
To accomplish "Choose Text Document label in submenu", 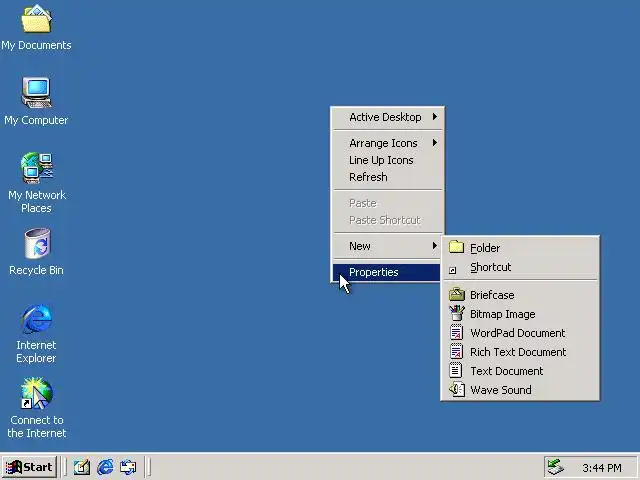I will coord(507,371).
